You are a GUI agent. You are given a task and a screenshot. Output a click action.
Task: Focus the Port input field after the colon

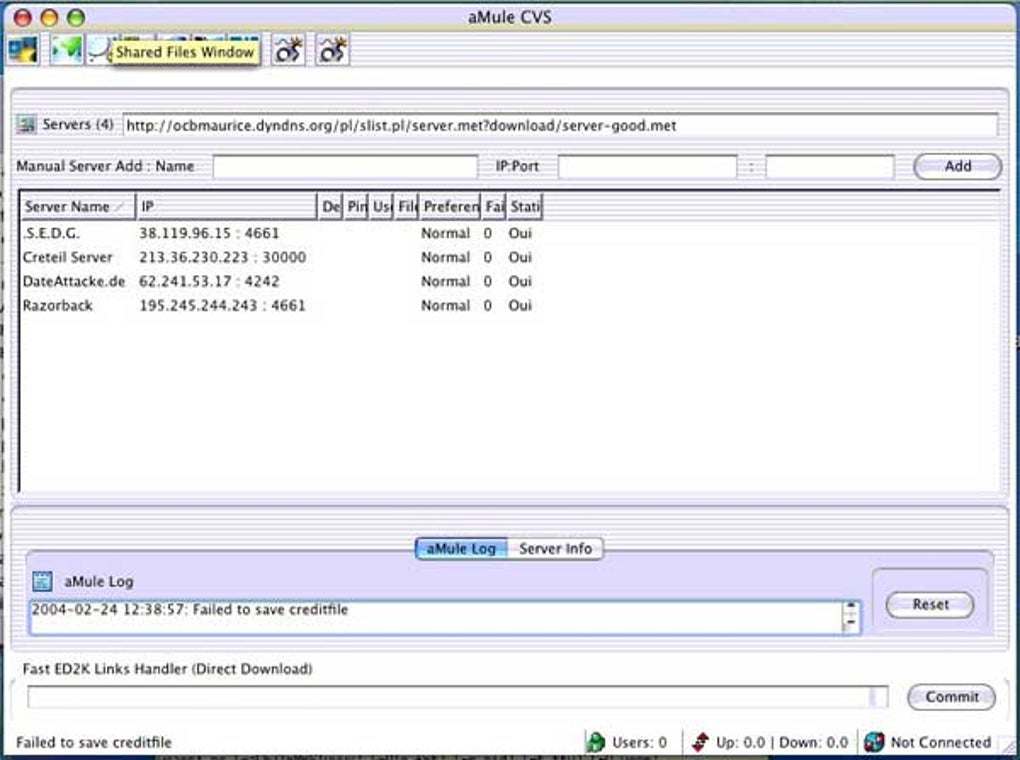coord(829,166)
